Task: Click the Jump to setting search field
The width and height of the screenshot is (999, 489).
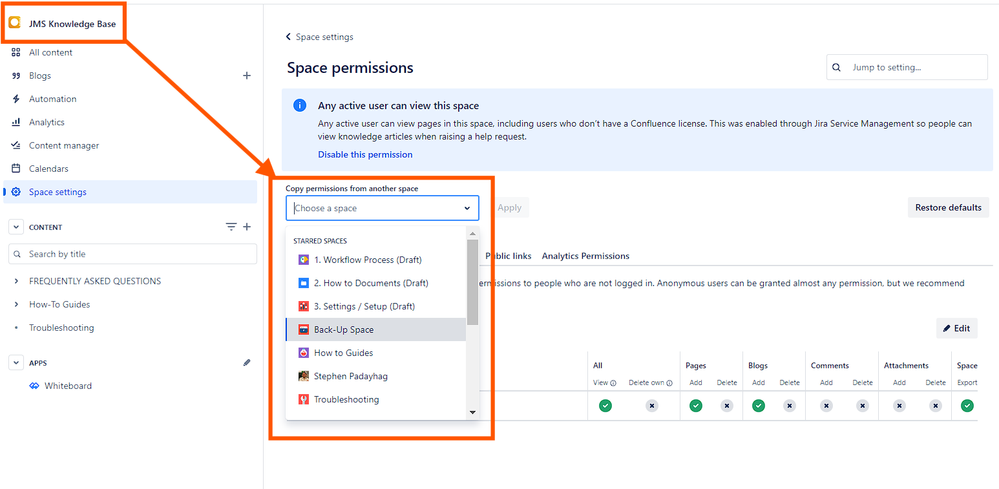Action: 907,67
